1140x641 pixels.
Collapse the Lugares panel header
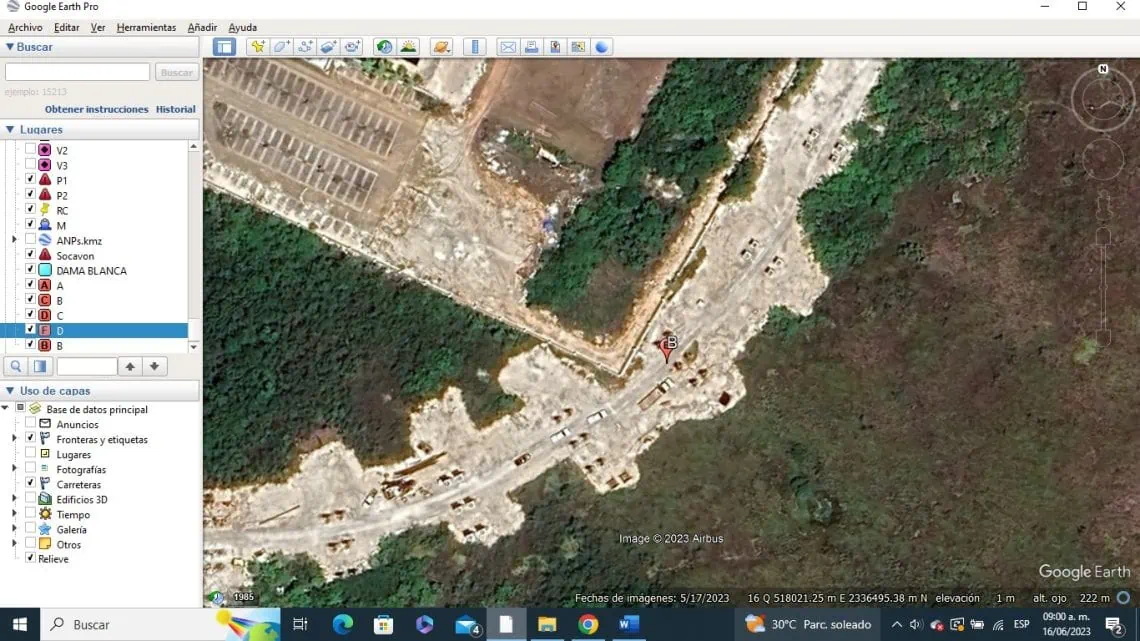(10, 129)
